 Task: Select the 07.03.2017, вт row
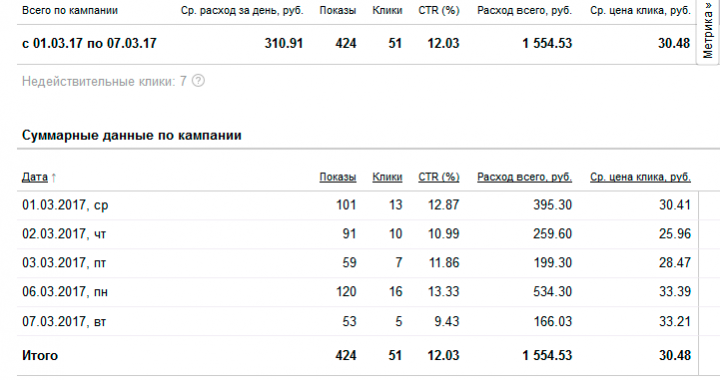[358, 321]
